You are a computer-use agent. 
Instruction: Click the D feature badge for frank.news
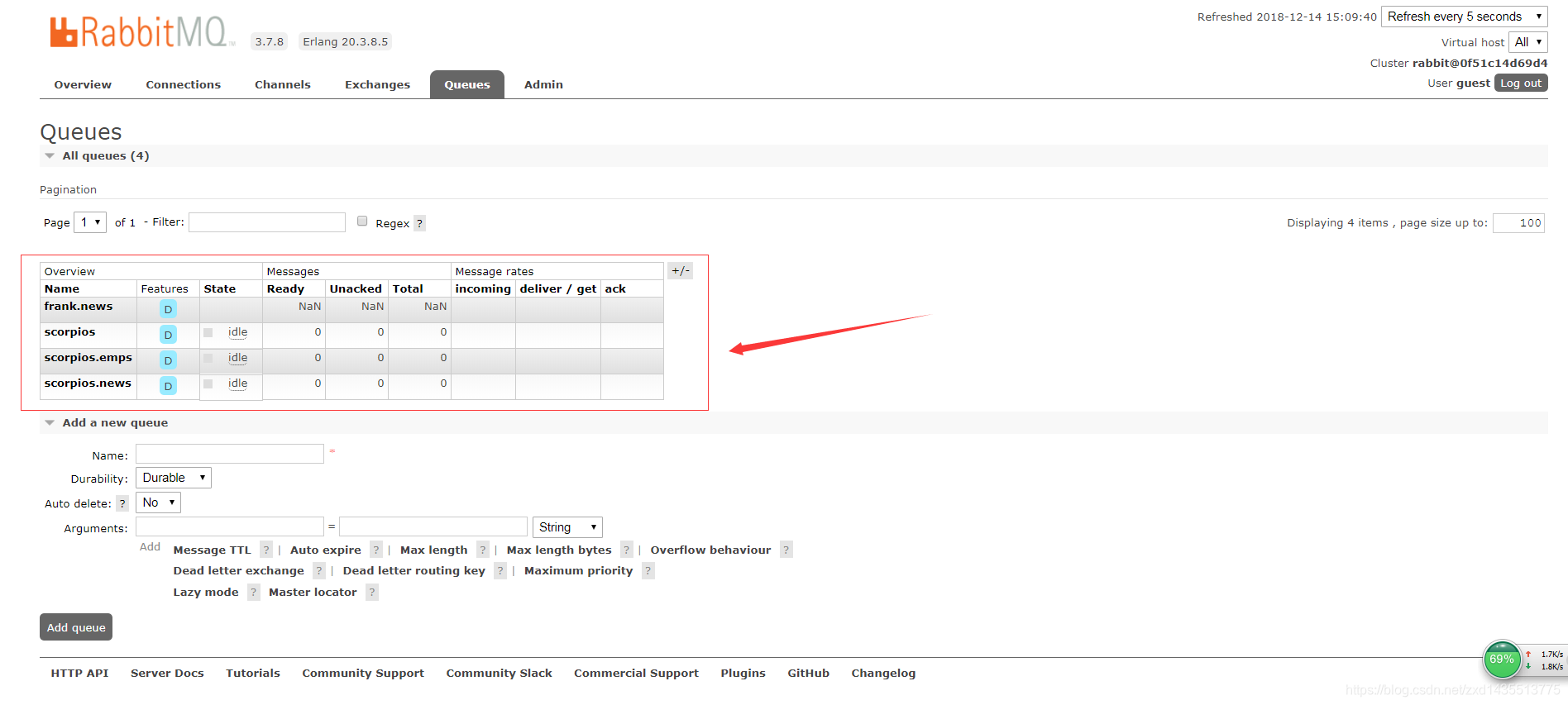[168, 309]
